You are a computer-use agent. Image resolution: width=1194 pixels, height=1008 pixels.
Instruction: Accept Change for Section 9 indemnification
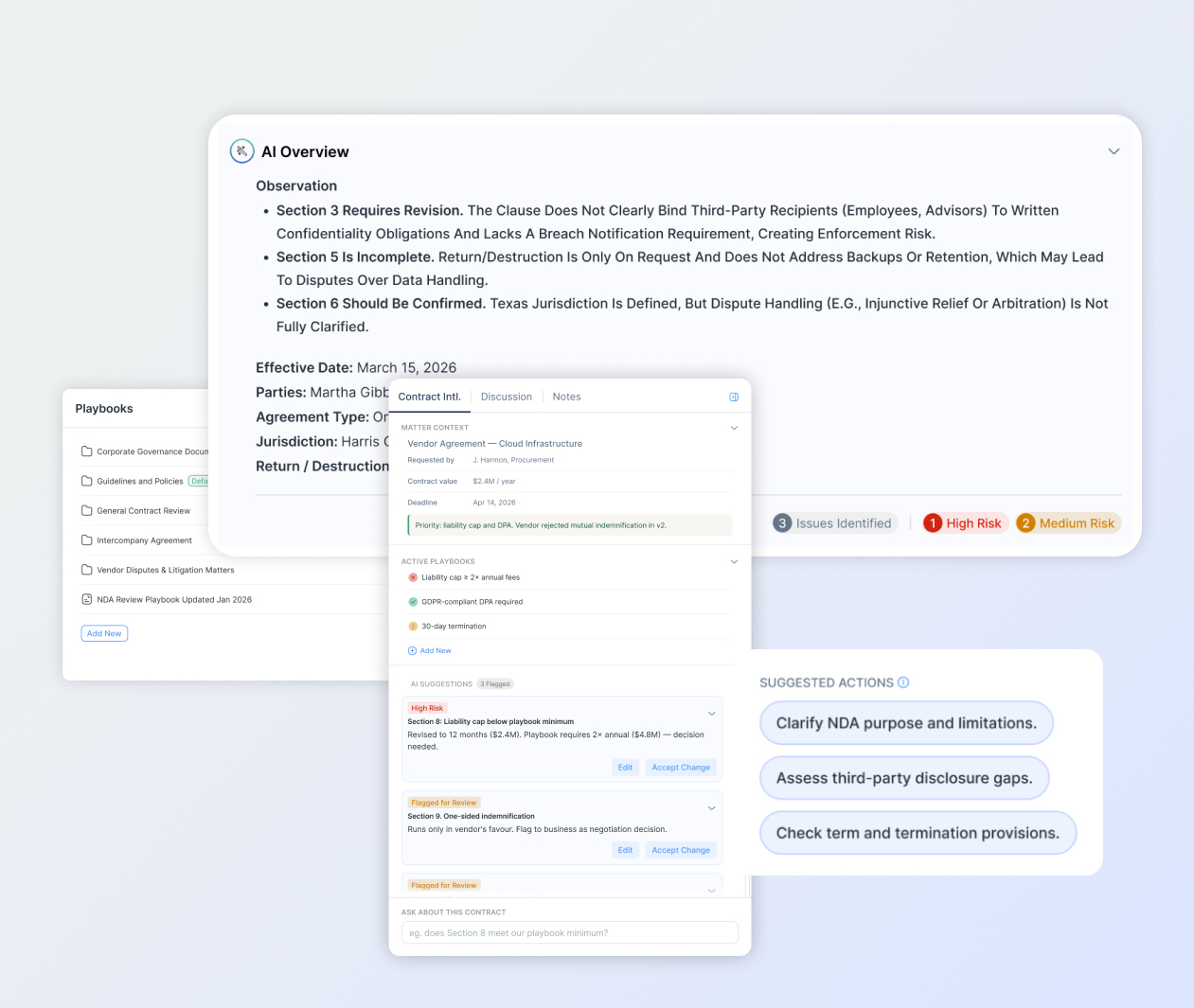point(681,850)
